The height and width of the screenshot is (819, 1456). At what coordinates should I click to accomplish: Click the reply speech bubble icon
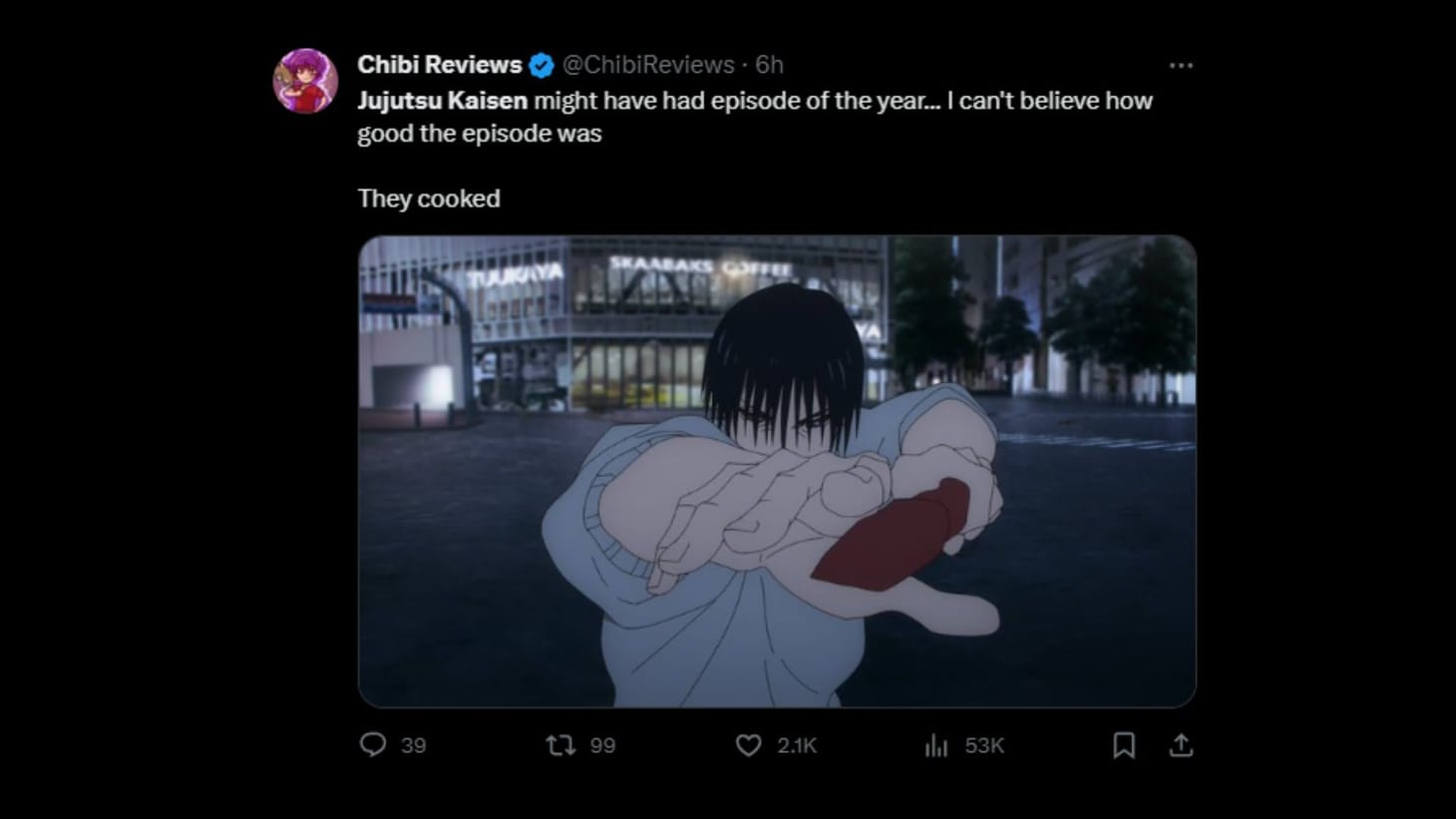(x=372, y=745)
